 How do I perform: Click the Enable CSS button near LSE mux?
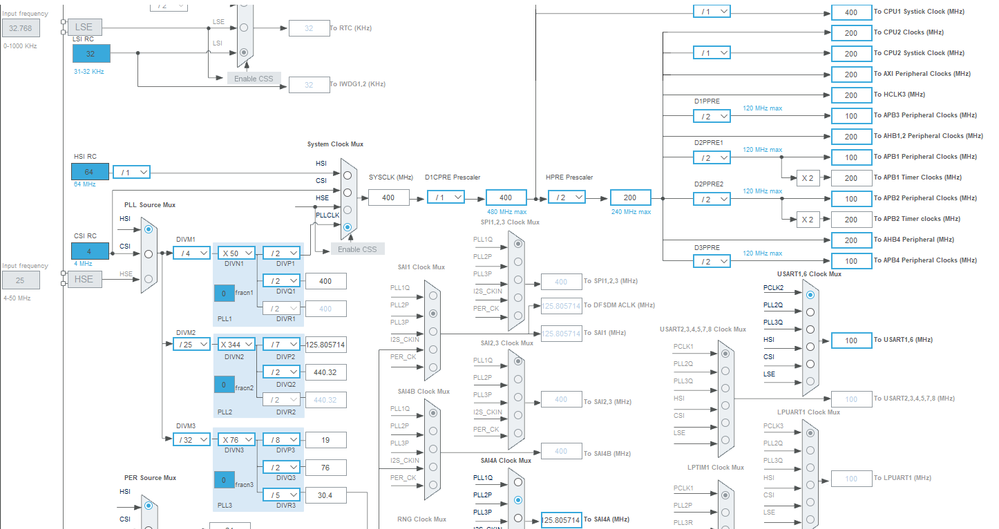tap(254, 78)
